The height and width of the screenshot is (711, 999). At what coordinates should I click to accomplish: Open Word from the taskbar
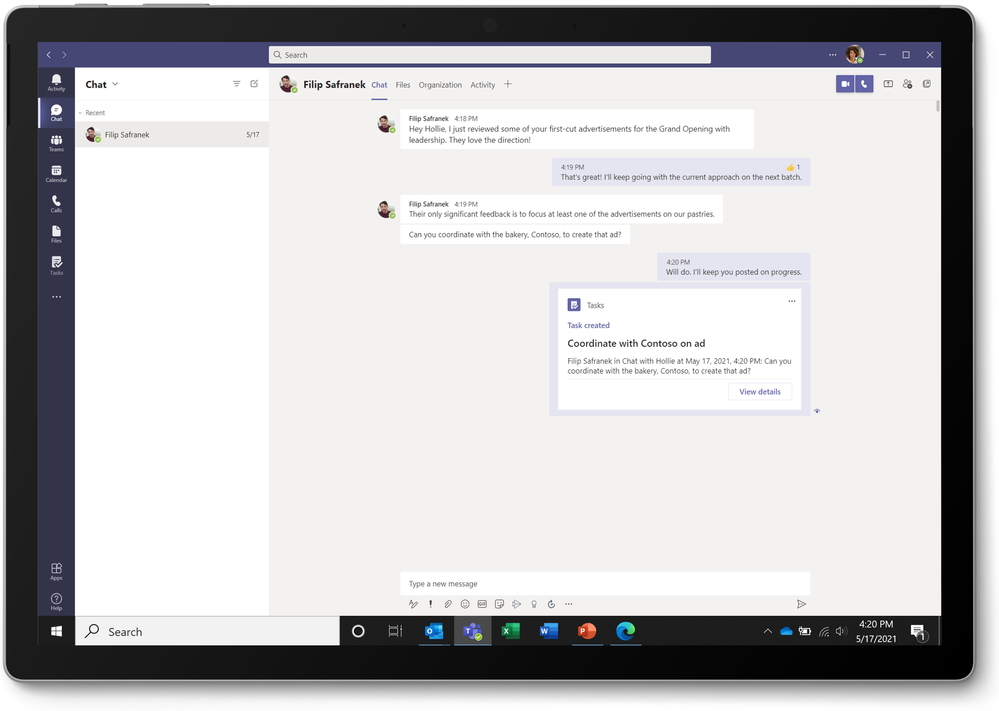pyautogui.click(x=549, y=631)
